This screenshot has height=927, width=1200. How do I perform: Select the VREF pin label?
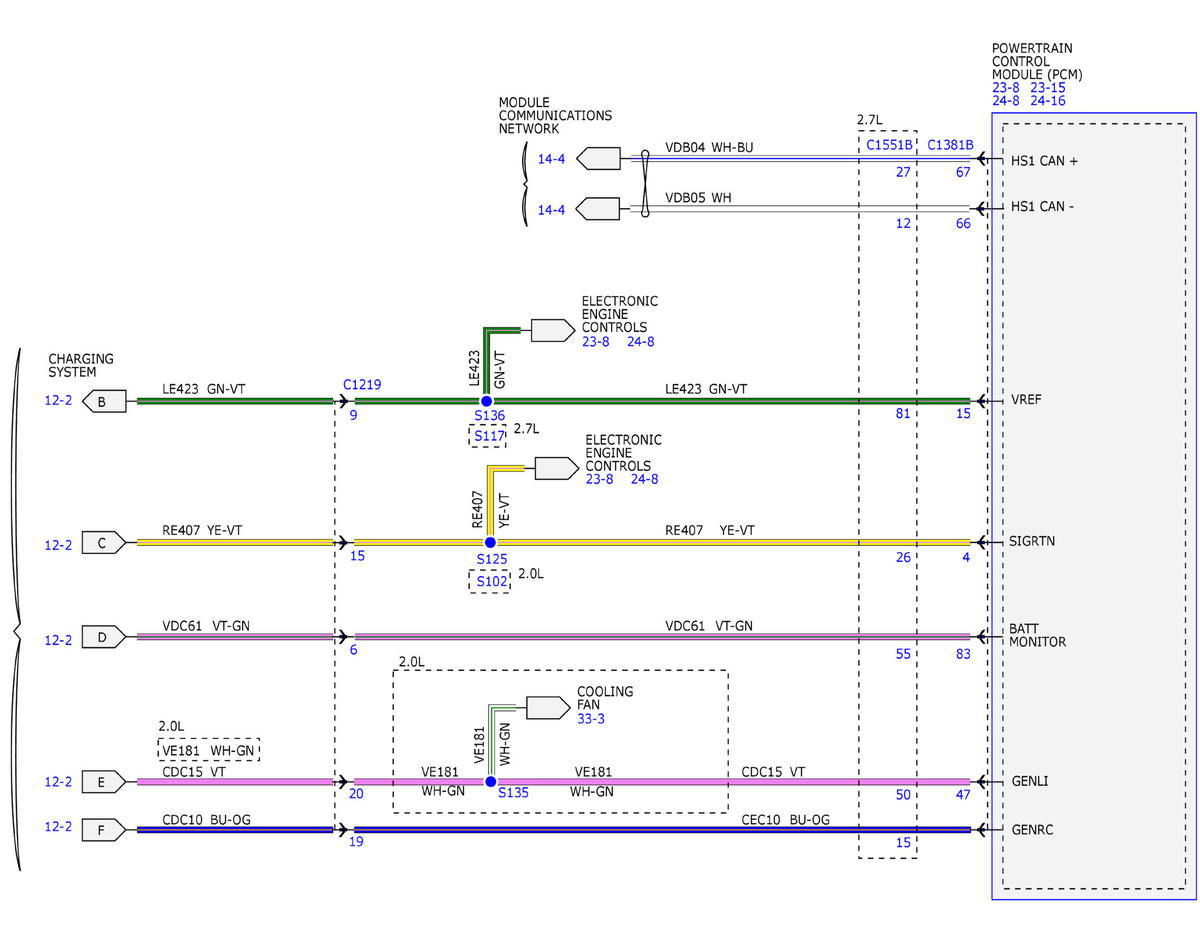click(x=1027, y=400)
